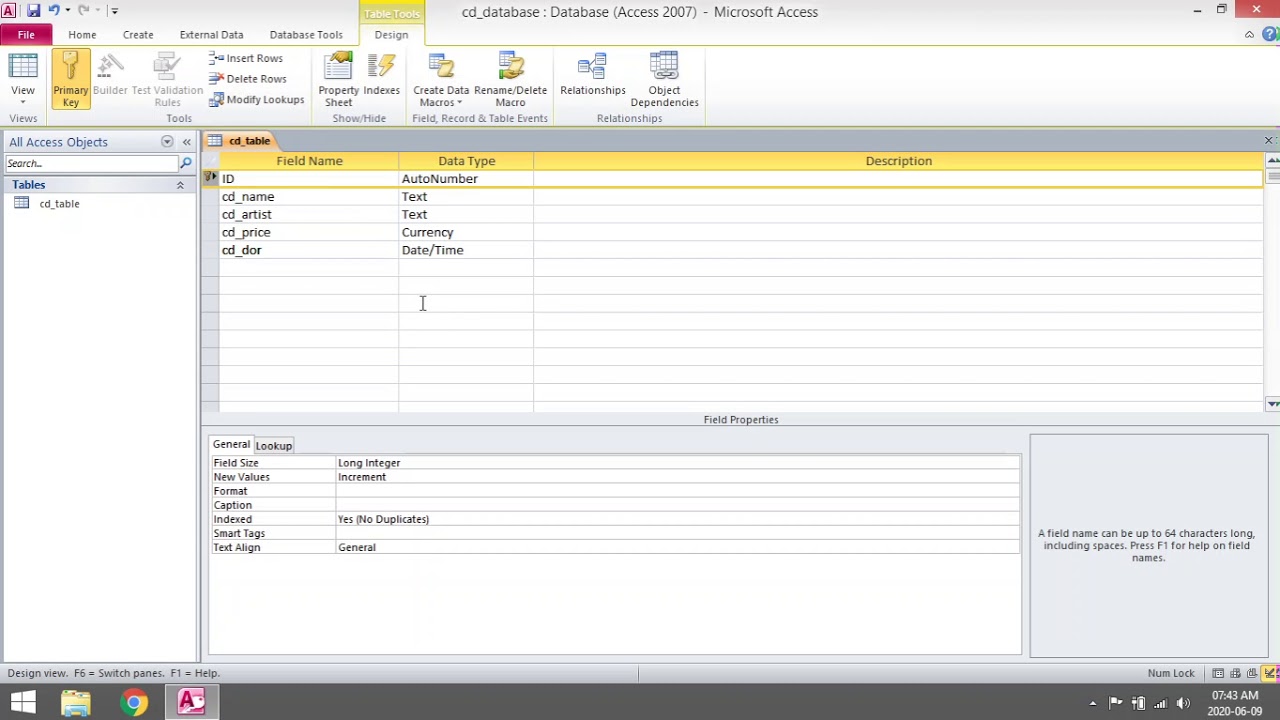Click the Datasheet View status bar icon
The height and width of the screenshot is (720, 1280).
click(1218, 674)
